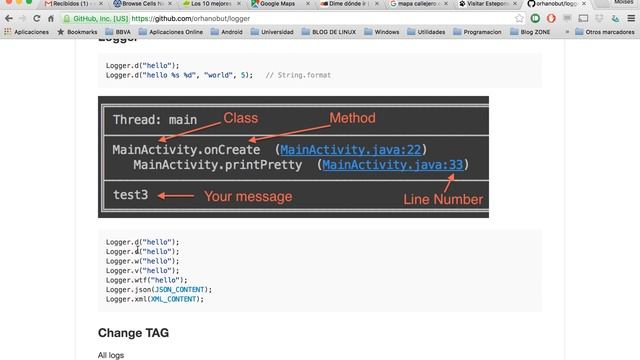
Task: Open the BBVA bookmarks folder
Action: [118, 32]
